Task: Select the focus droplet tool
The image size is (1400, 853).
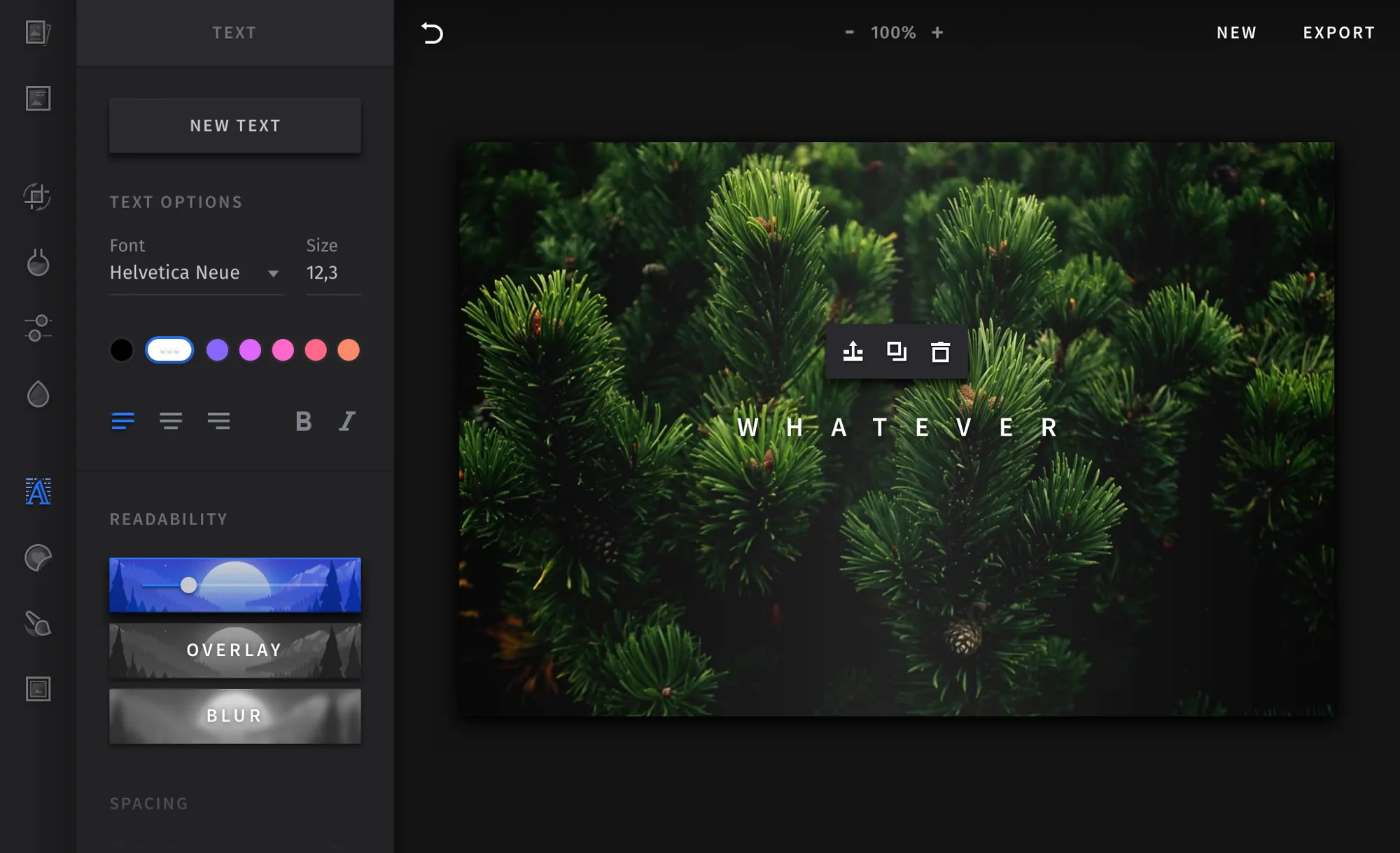Action: [38, 394]
